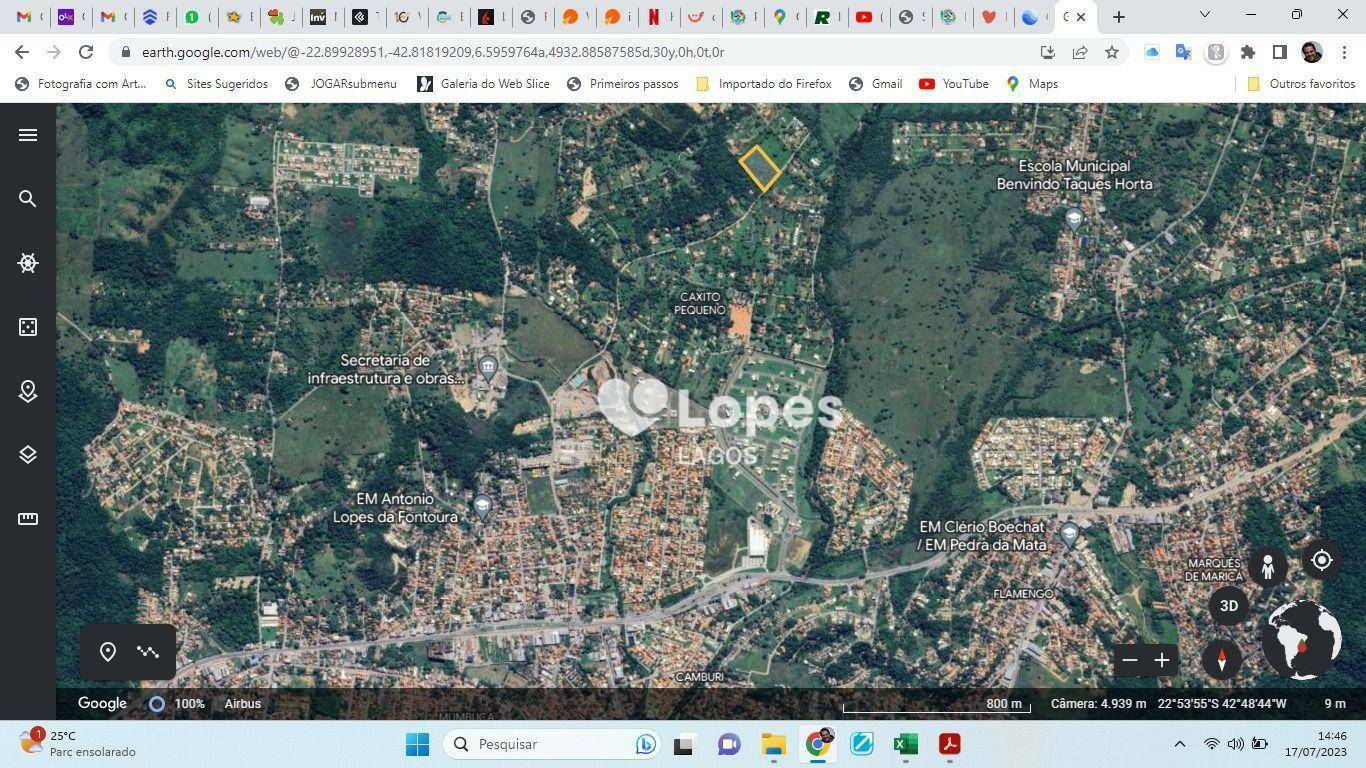The image size is (1366, 768).
Task: Zoom out with the minus button
Action: pyautogui.click(x=1130, y=660)
